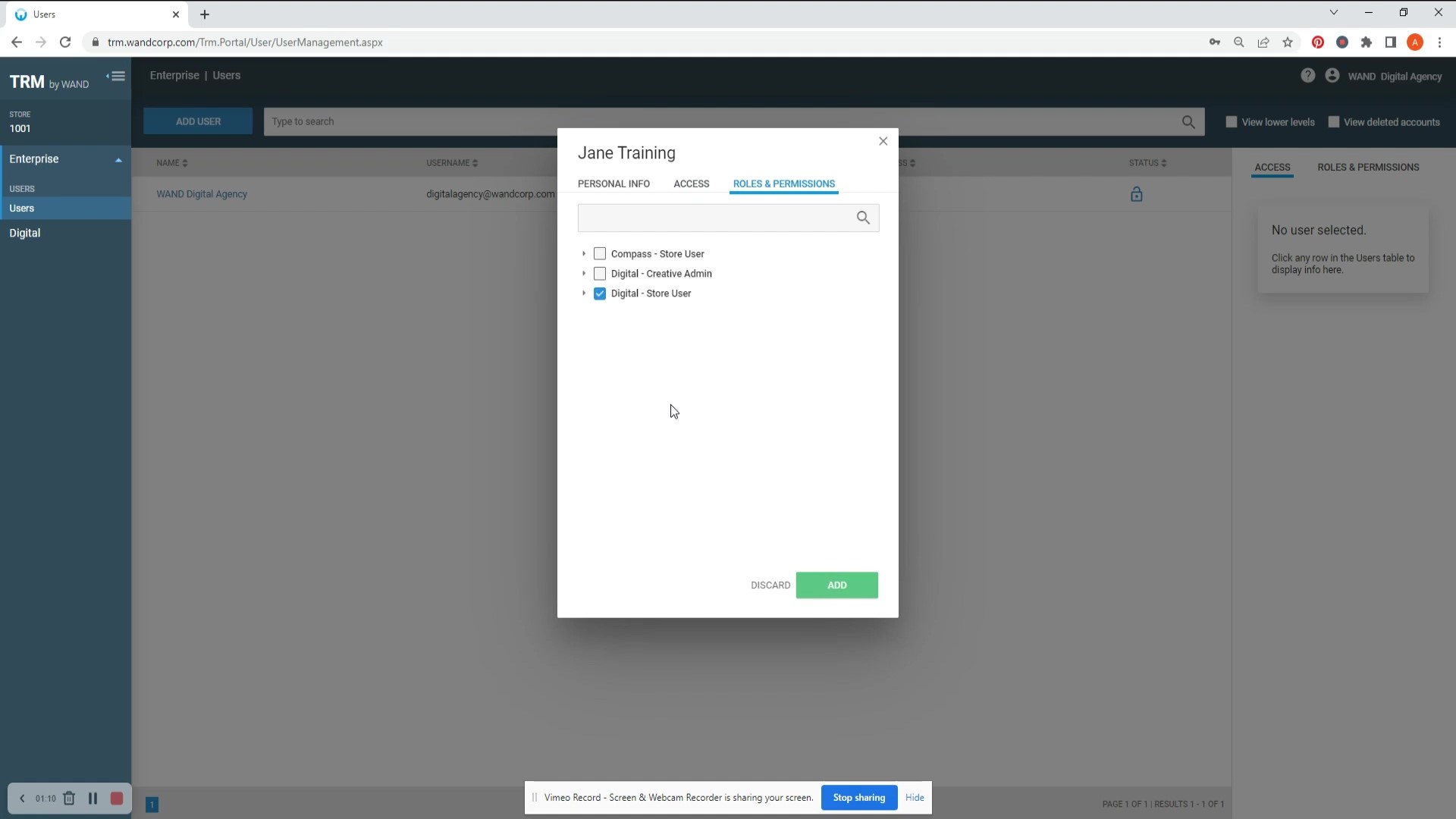Click the ADD button to save roles
This screenshot has height=819, width=1456.
(x=836, y=585)
